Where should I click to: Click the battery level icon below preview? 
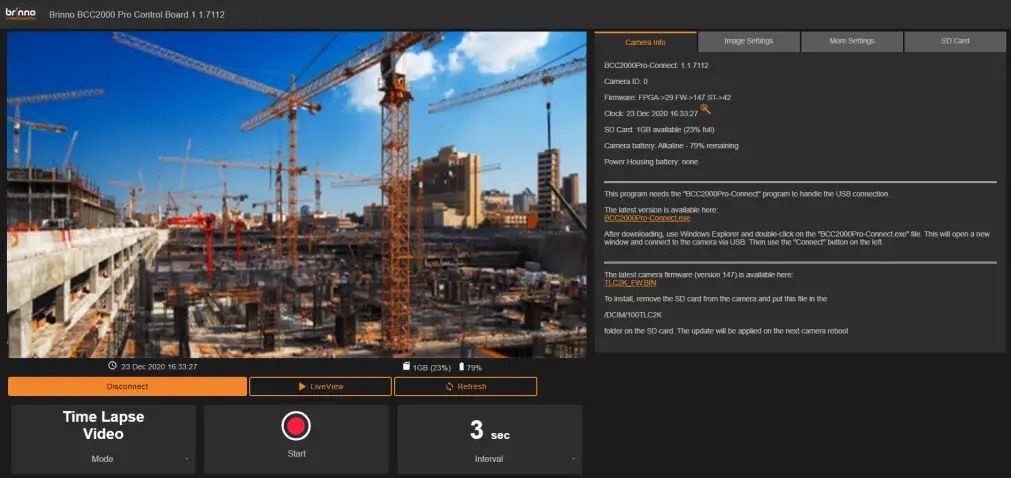[x=461, y=367]
